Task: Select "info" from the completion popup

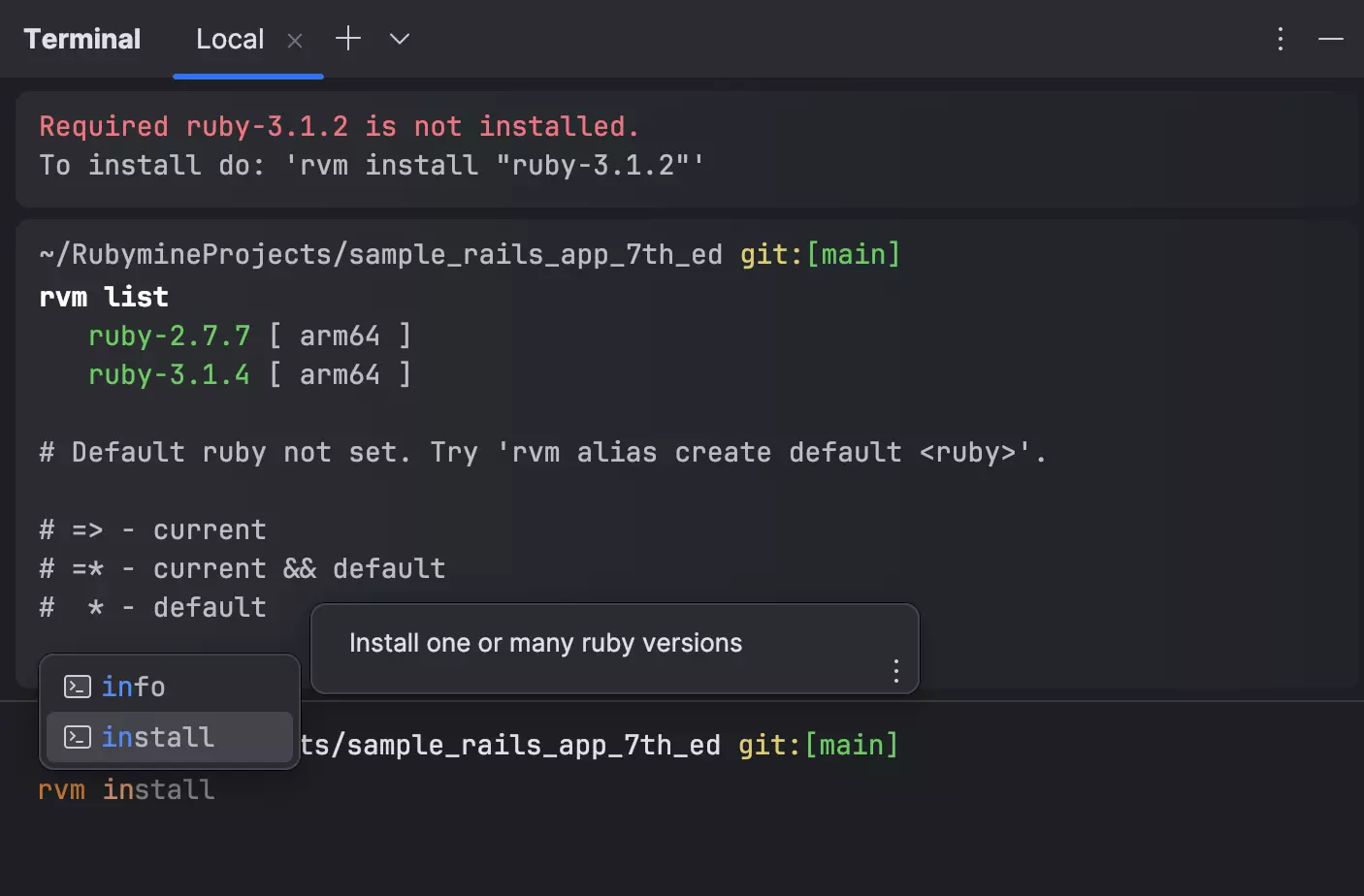Action: click(133, 686)
